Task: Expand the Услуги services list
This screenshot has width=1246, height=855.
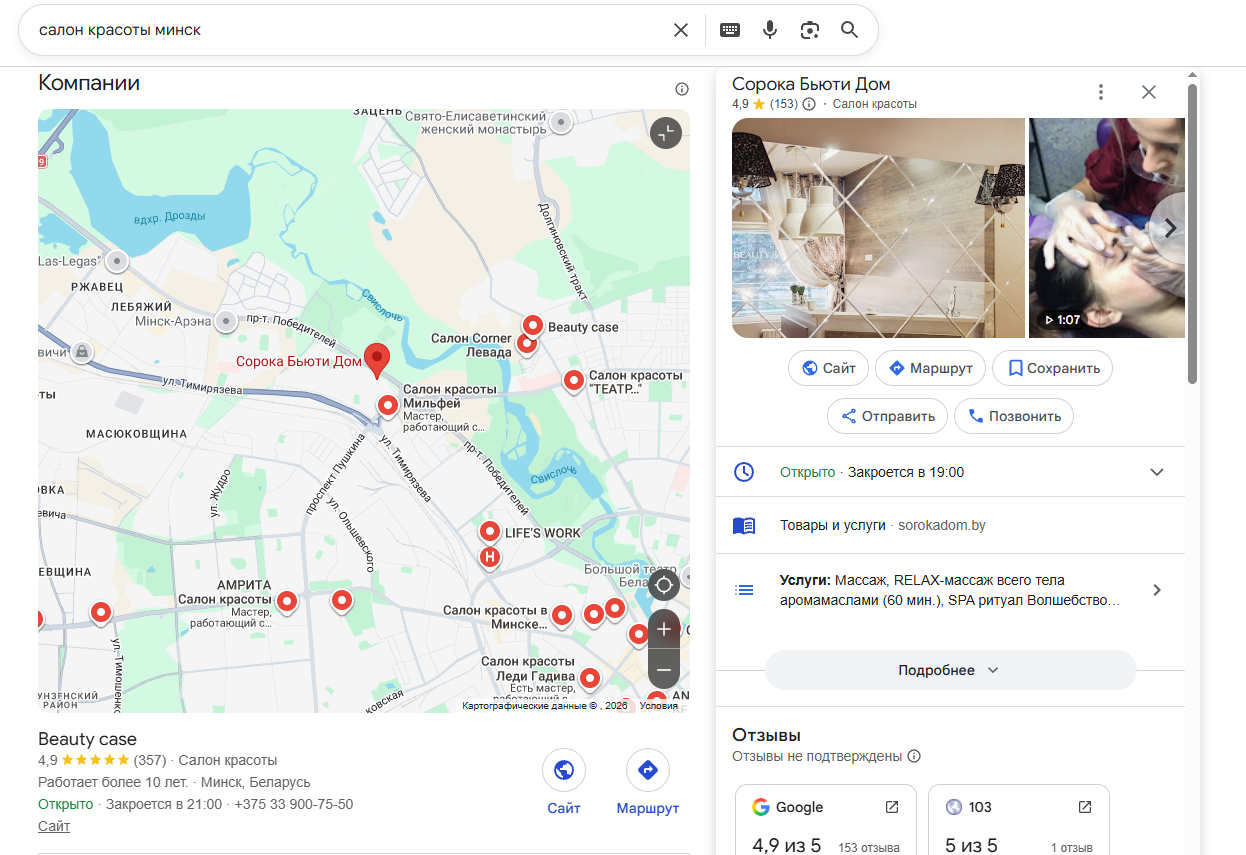Action: click(x=1157, y=590)
